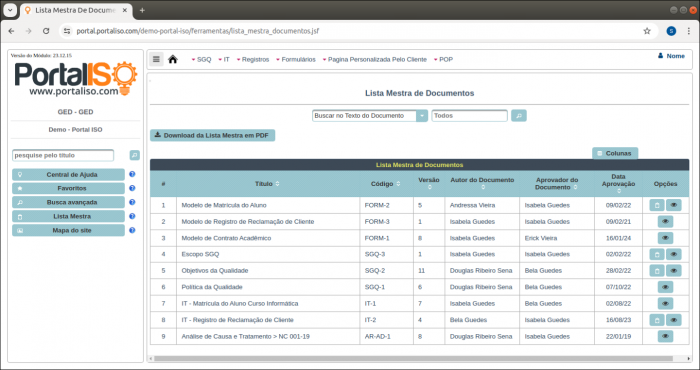View Escopo SGQ with eye icon

point(674,254)
